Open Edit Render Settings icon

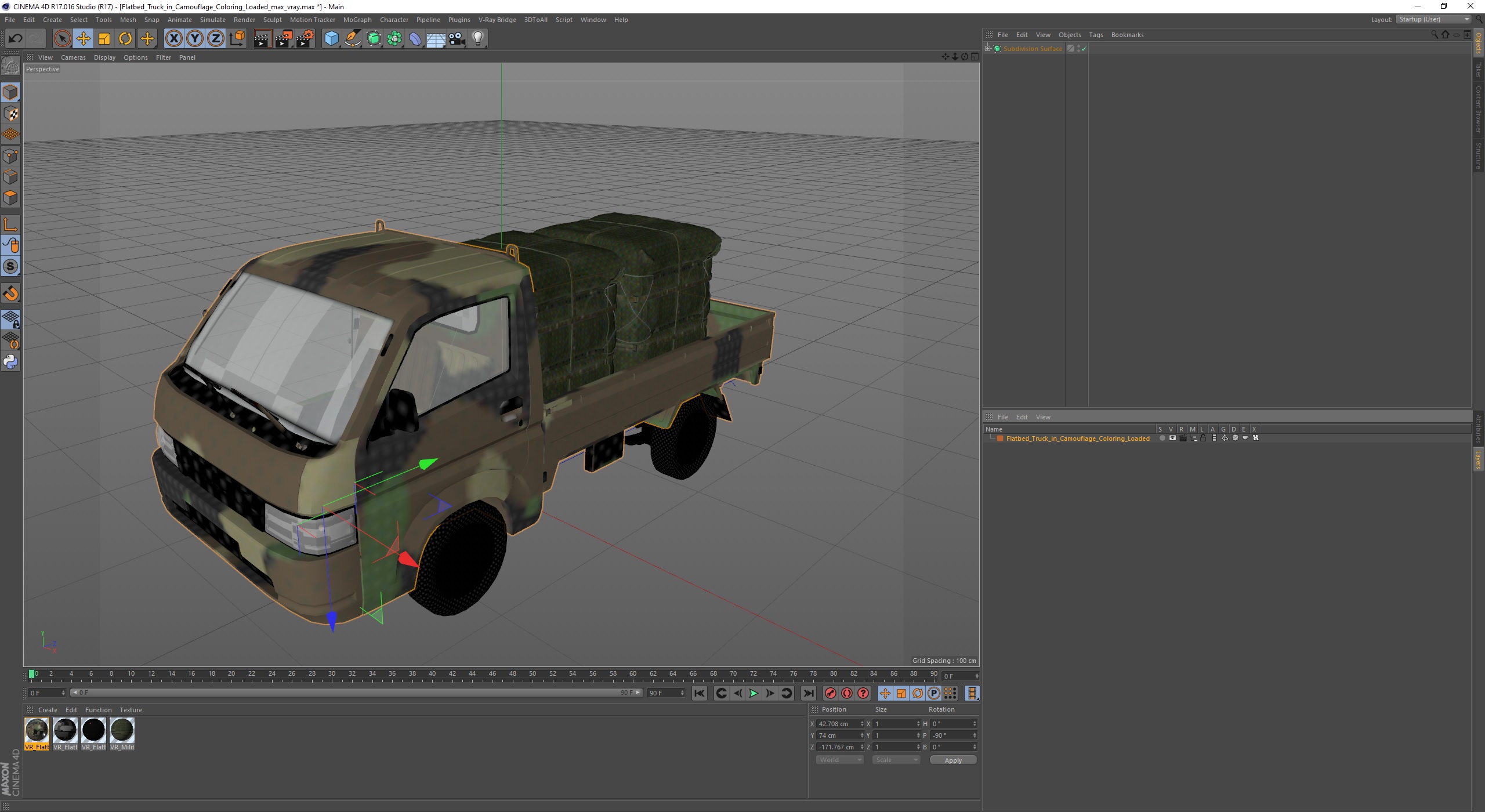click(x=305, y=39)
